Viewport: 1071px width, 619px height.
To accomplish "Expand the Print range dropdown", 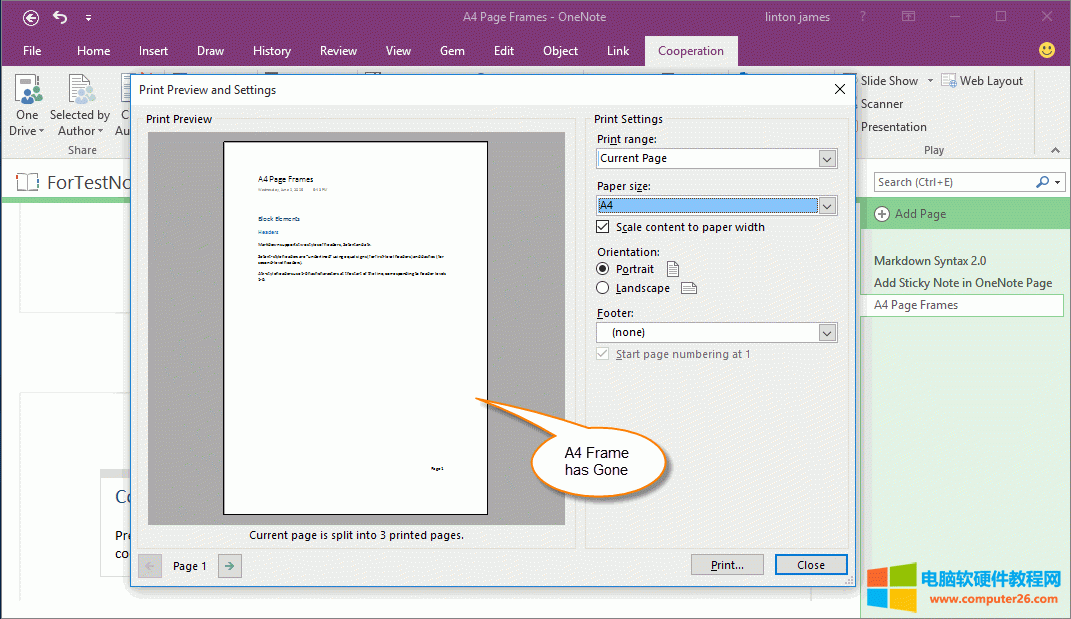I will tap(826, 158).
